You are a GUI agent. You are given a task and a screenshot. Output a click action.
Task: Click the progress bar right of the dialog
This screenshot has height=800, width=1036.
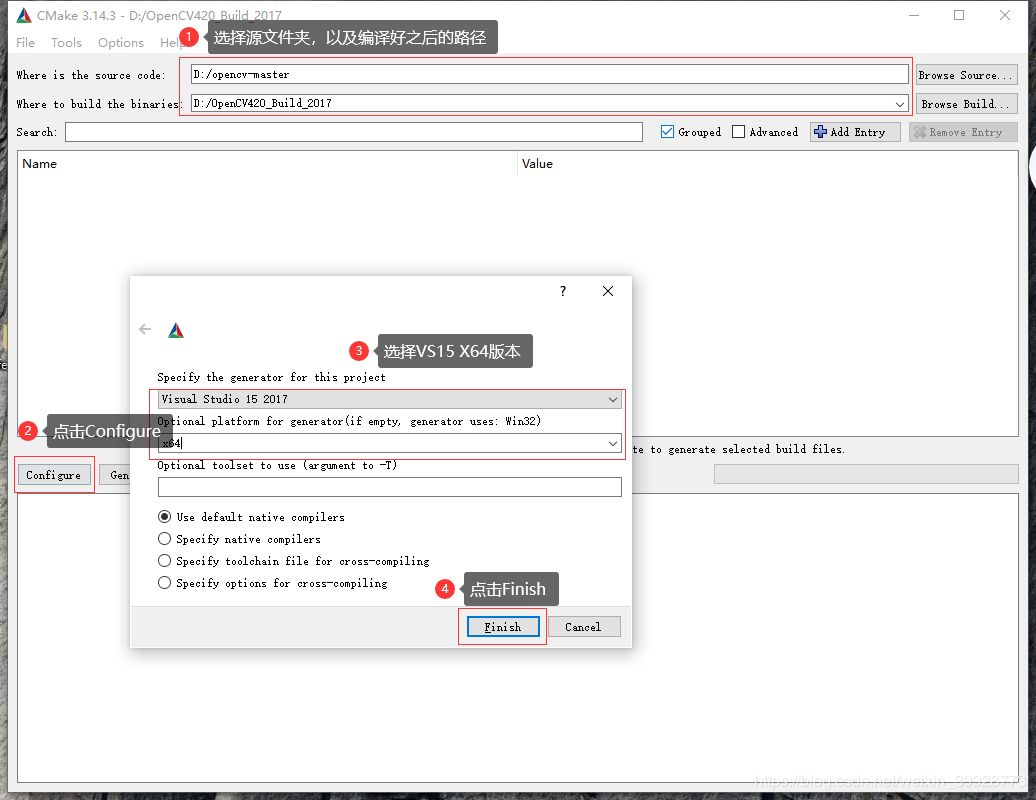click(866, 474)
